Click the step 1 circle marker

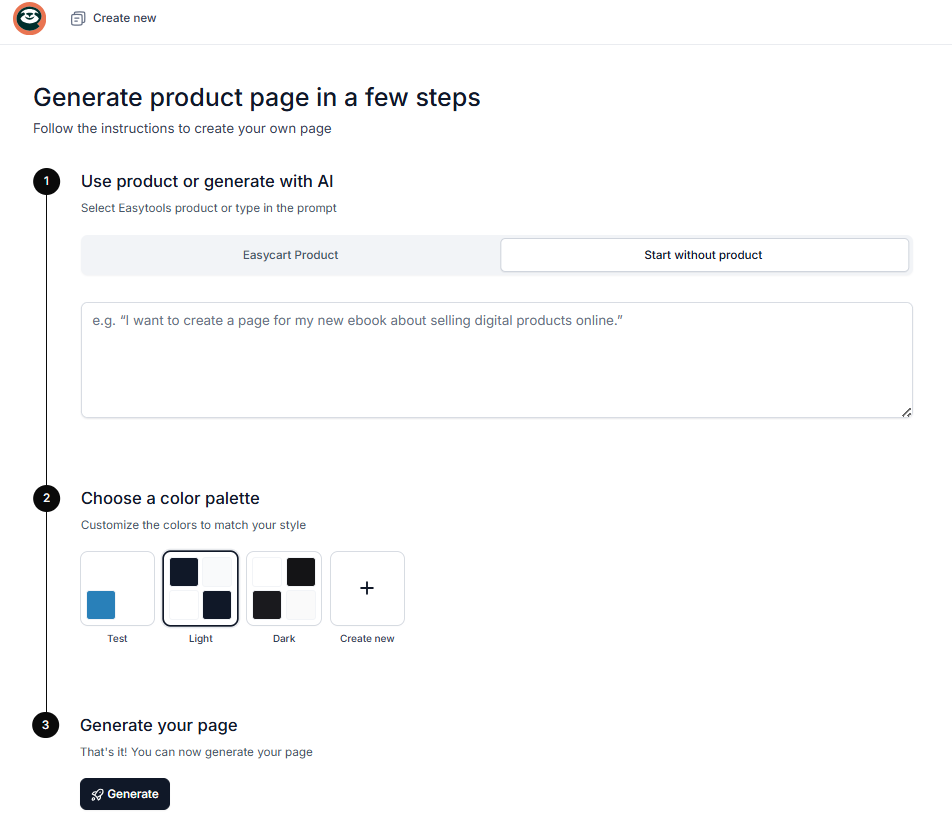pyautogui.click(x=47, y=182)
